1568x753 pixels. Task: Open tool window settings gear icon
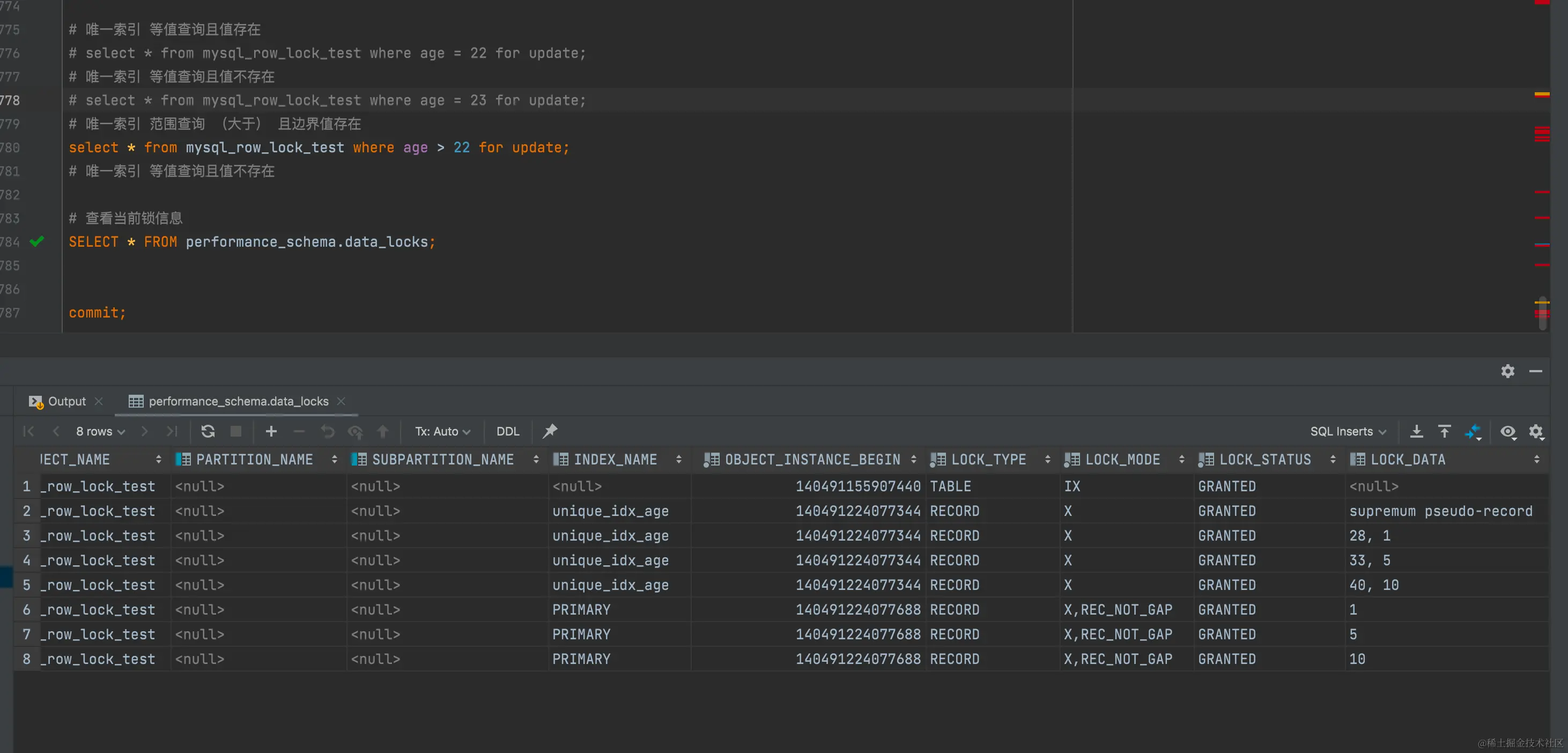click(1507, 371)
